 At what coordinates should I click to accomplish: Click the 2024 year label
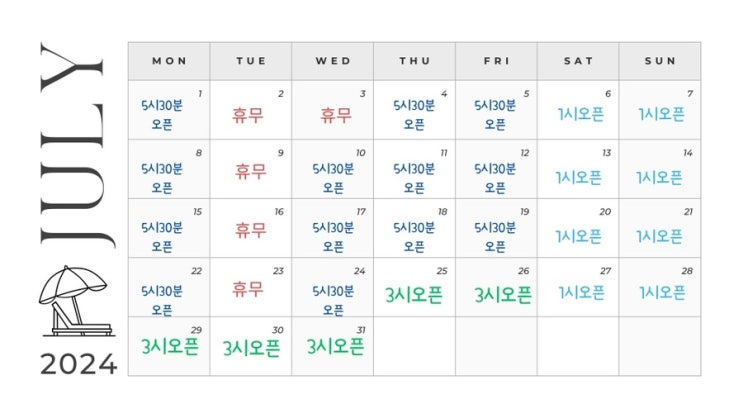[78, 365]
